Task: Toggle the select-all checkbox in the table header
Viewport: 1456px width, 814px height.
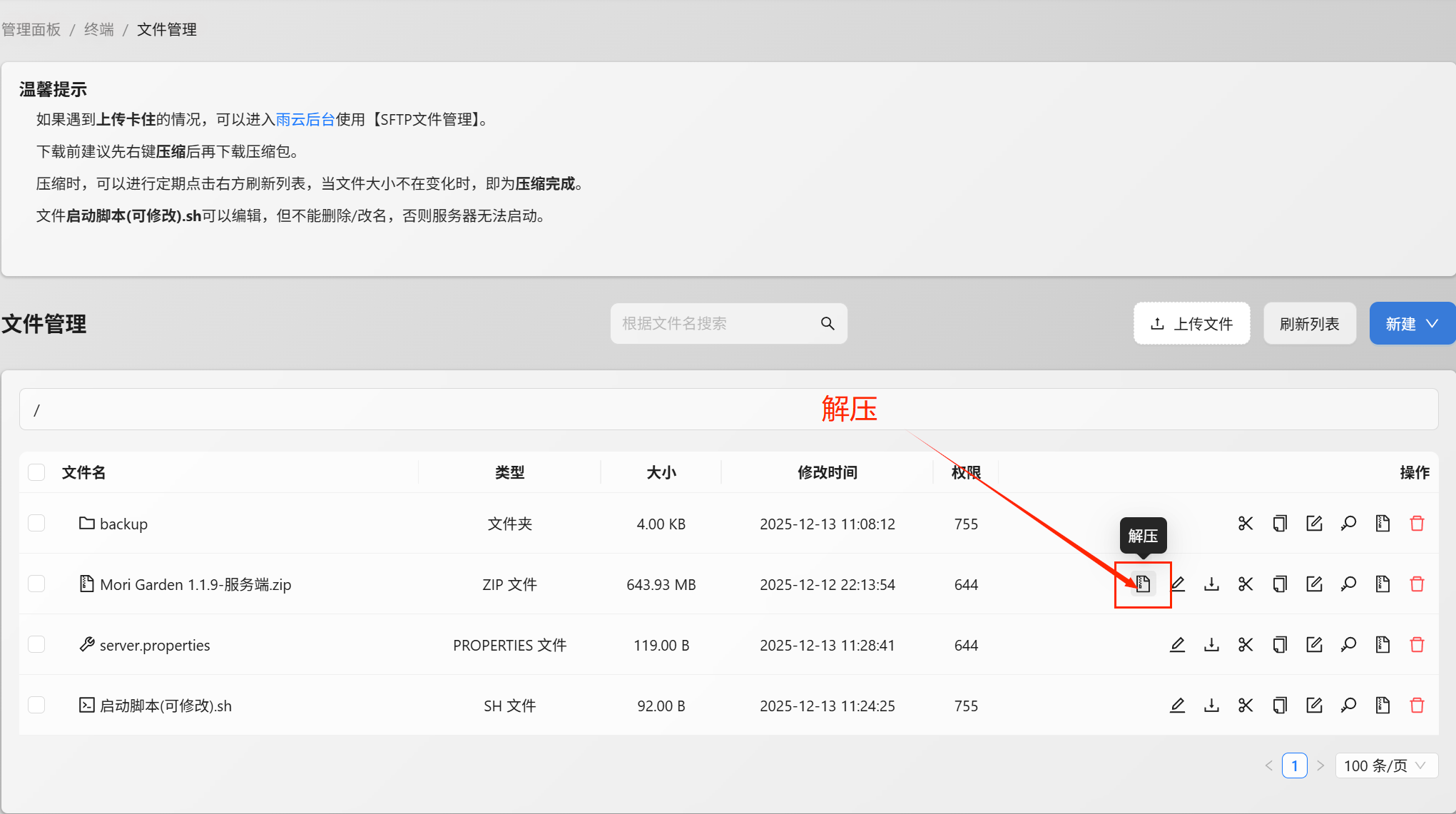Action: (36, 472)
